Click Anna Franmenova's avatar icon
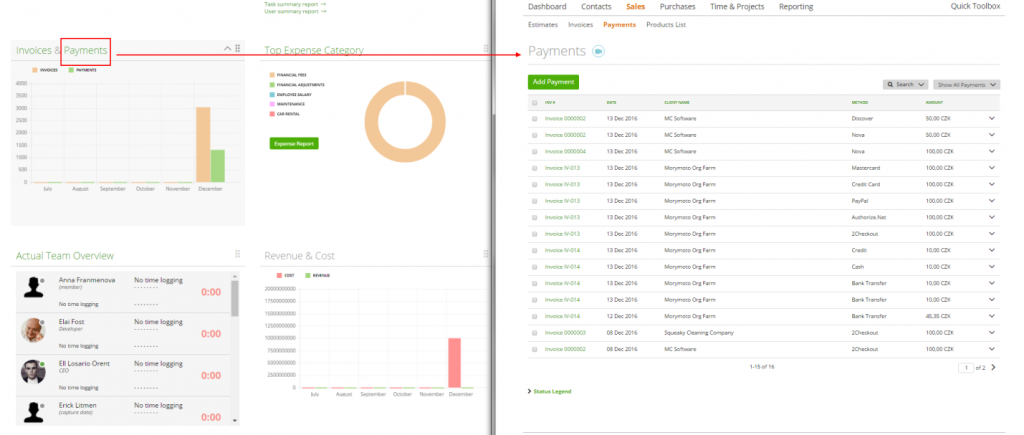 pyautogui.click(x=33, y=288)
